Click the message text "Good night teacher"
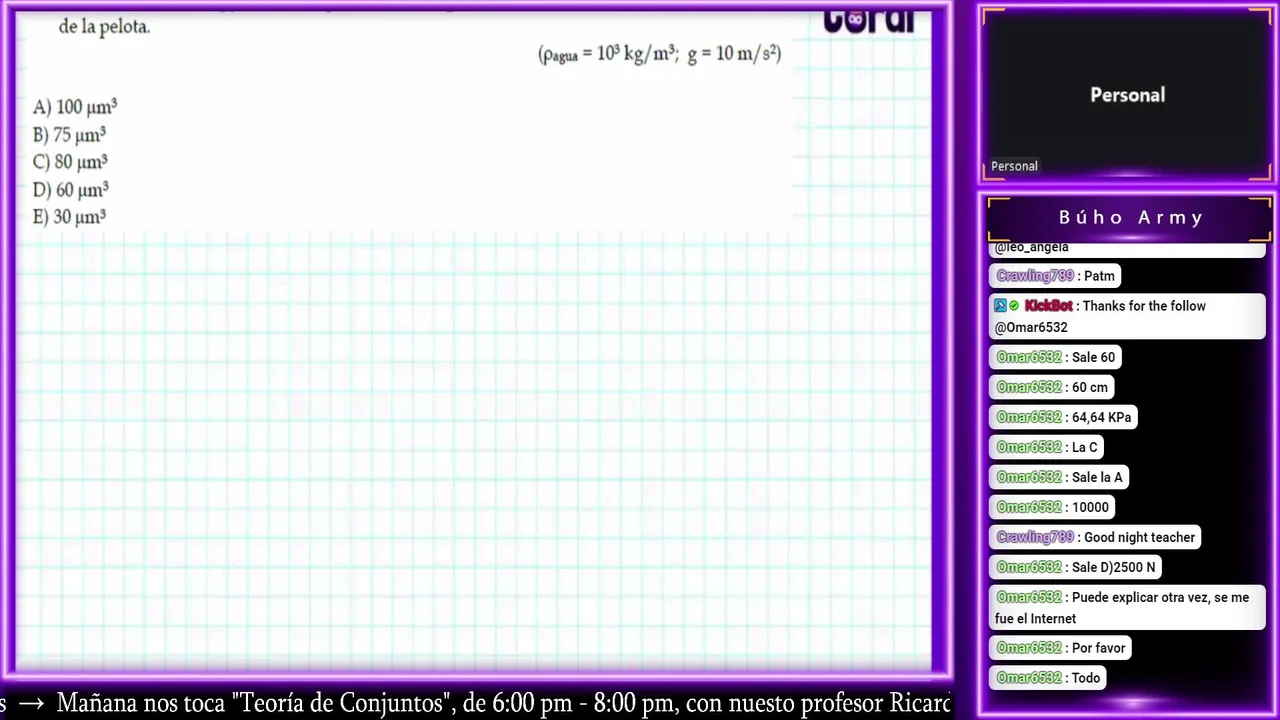This screenshot has height=720, width=1280. pyautogui.click(x=1139, y=537)
